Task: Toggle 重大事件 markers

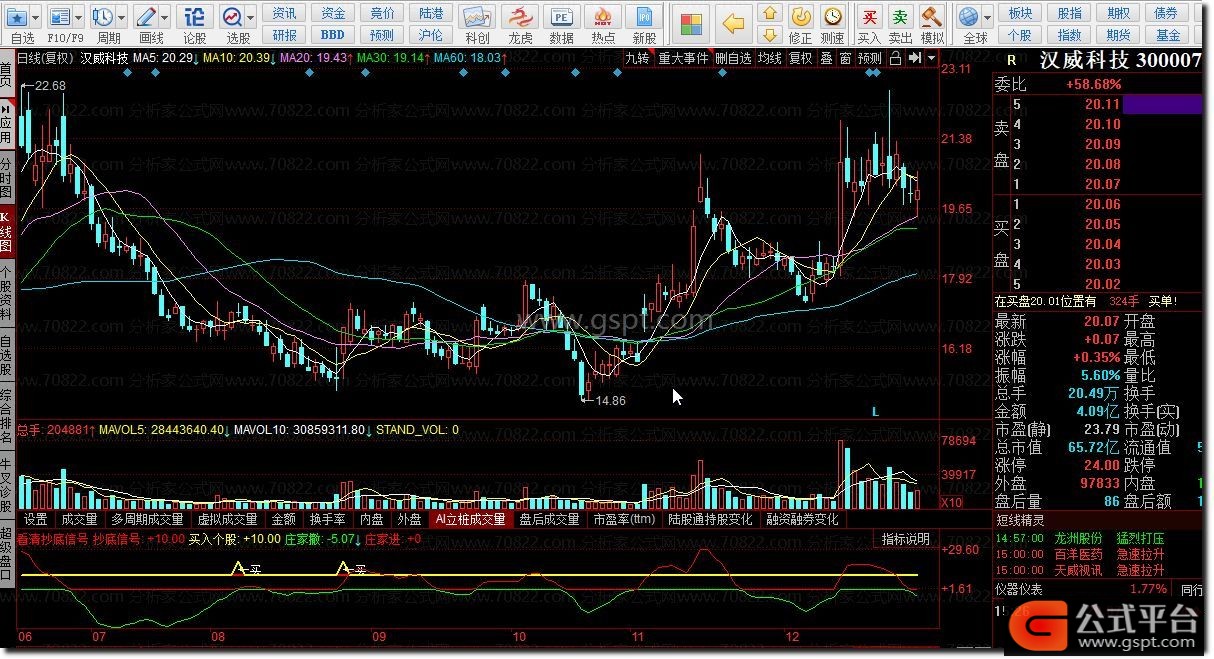Action: tap(683, 58)
